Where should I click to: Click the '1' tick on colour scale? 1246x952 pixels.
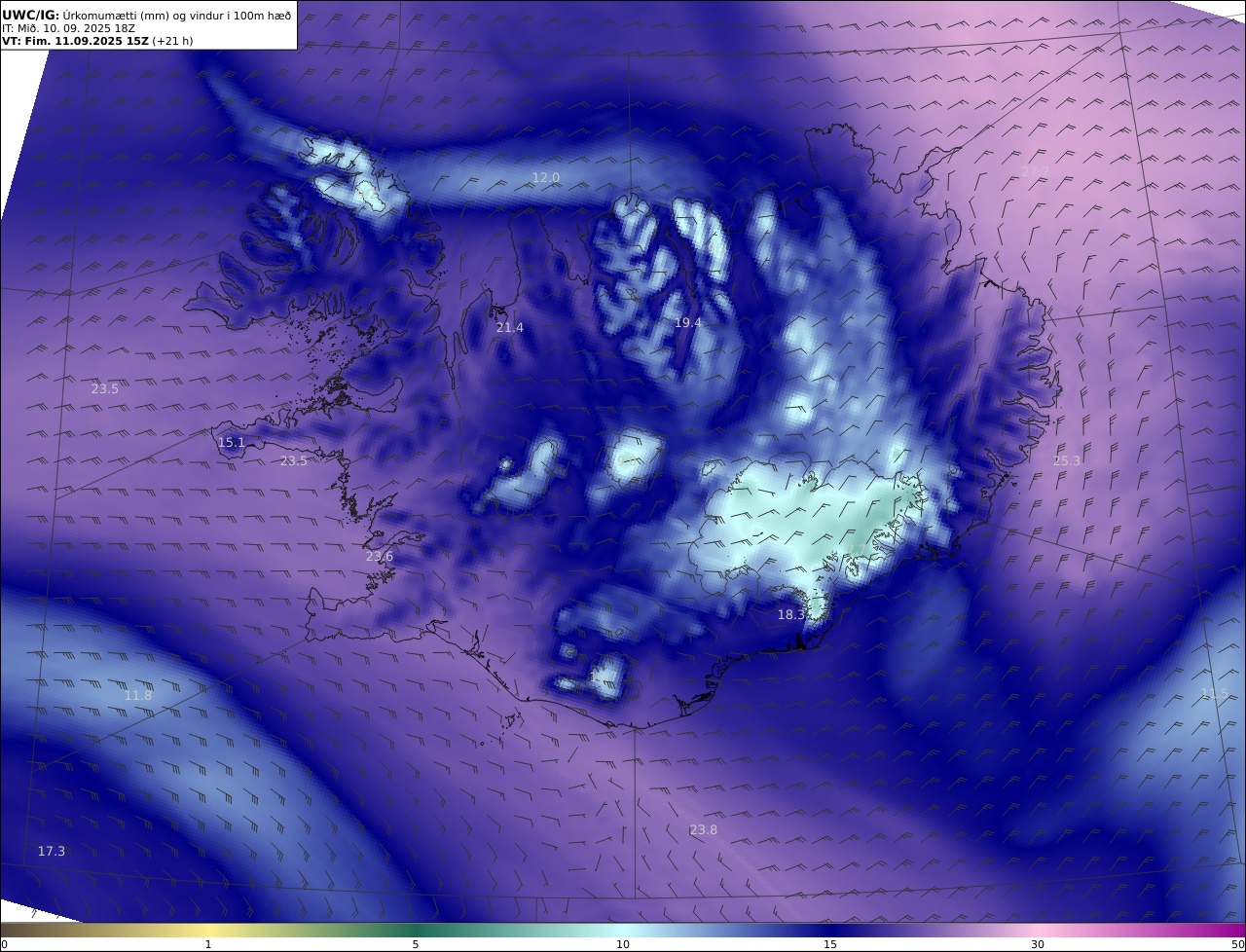[x=208, y=944]
